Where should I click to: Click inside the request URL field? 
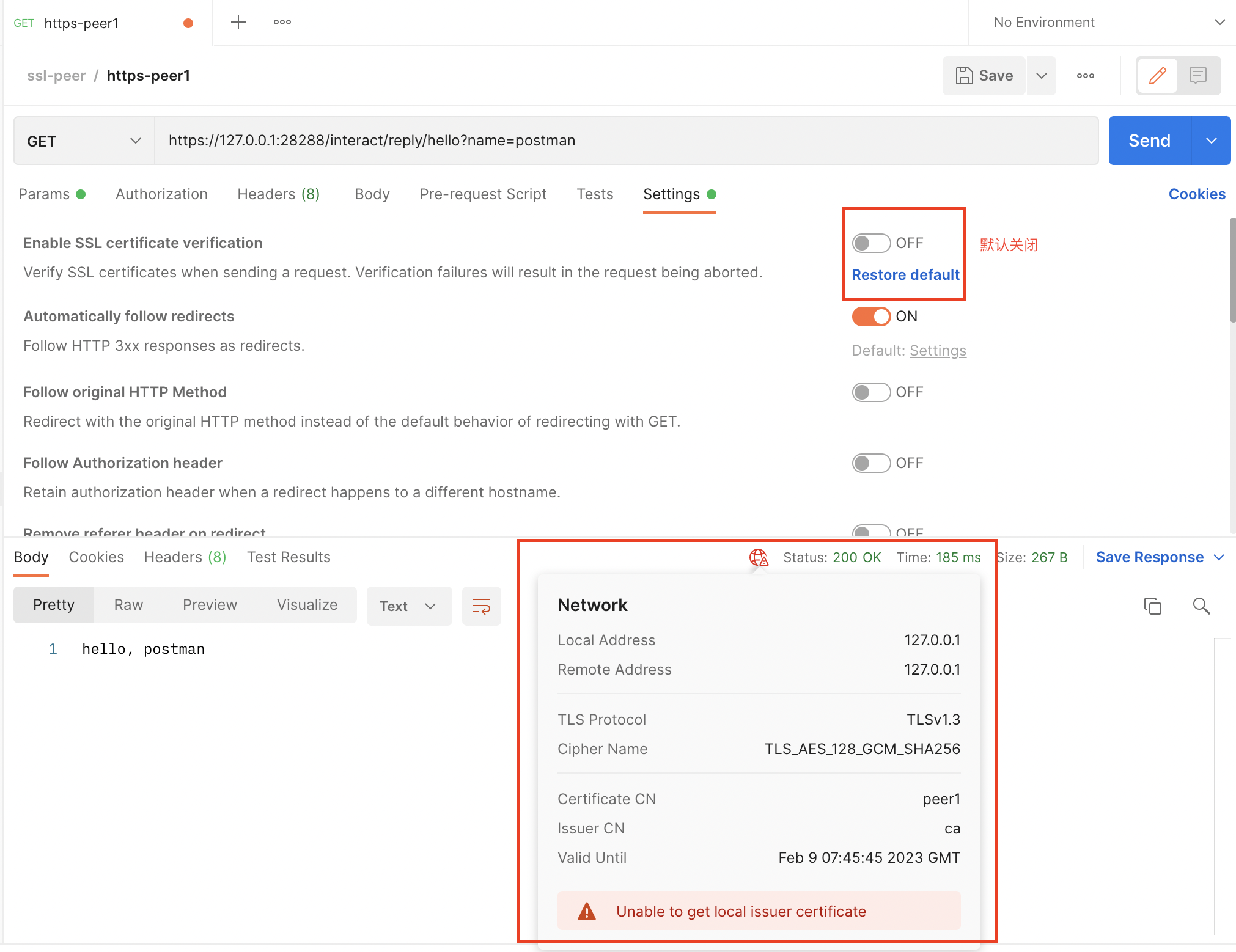pyautogui.click(x=489, y=141)
